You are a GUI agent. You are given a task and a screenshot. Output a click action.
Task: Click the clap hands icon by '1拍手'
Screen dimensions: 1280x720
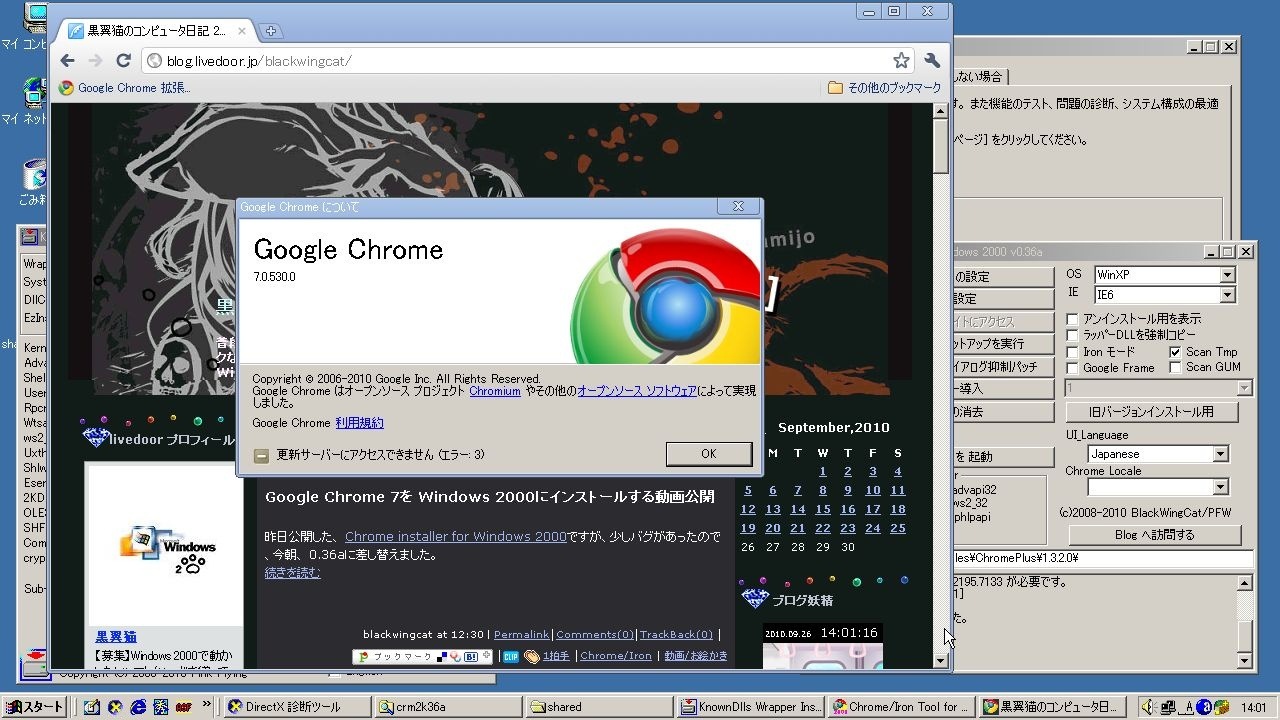[532, 656]
